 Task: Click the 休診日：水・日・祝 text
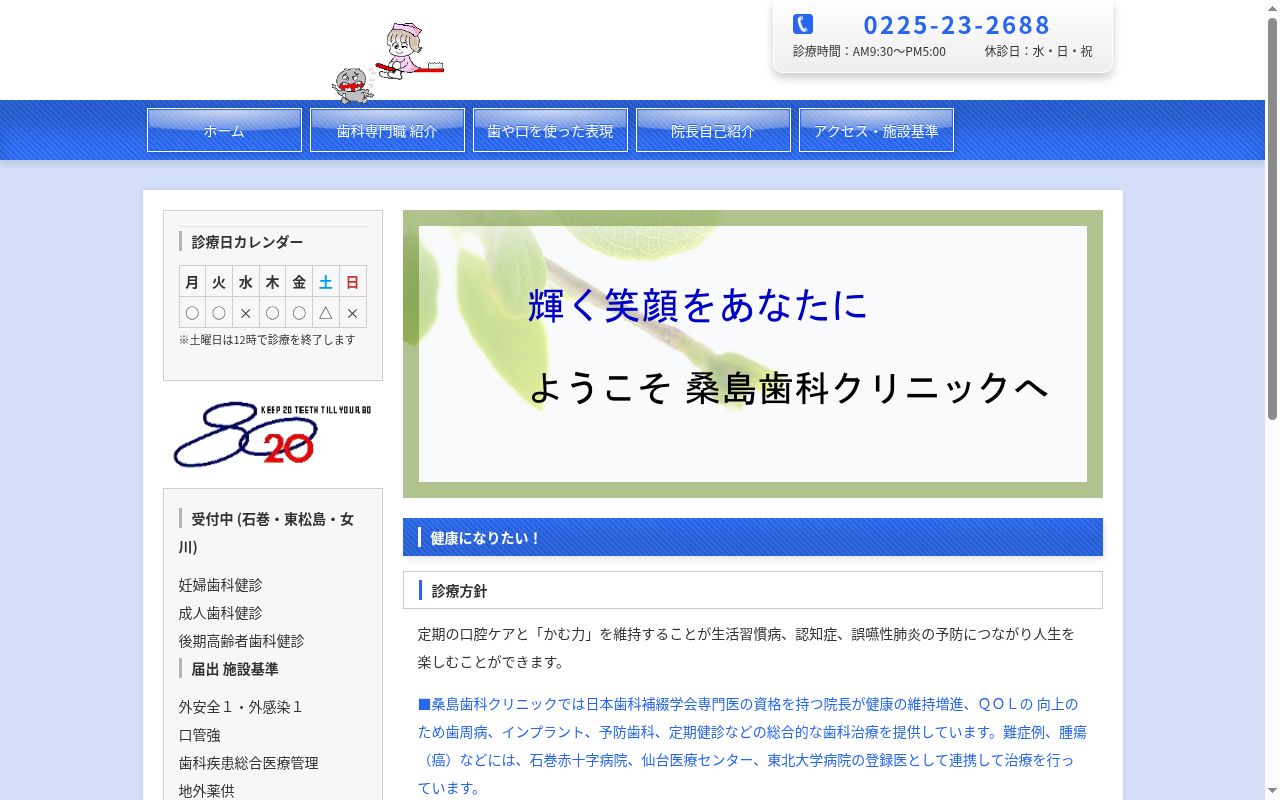[x=1038, y=51]
